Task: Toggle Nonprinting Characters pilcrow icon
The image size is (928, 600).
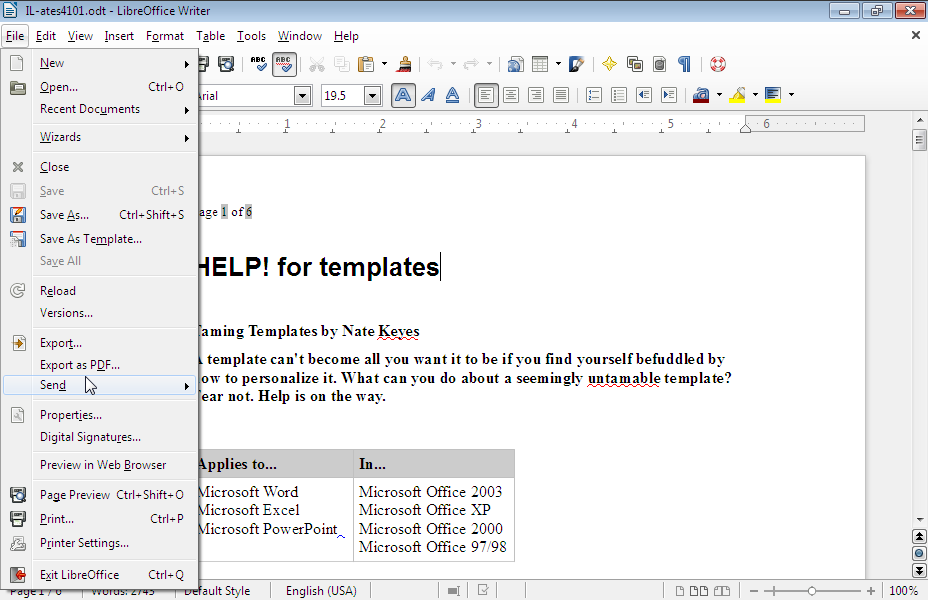Action: [684, 64]
